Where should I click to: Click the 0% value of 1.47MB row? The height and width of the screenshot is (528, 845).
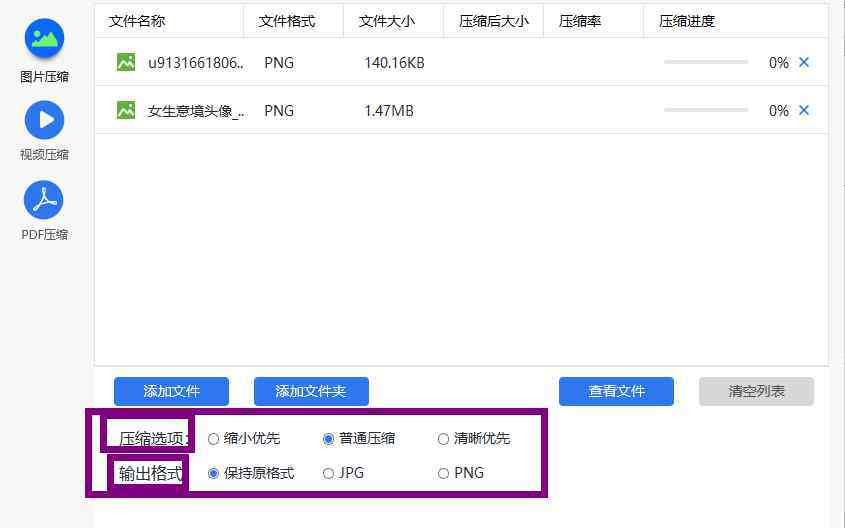(x=779, y=111)
